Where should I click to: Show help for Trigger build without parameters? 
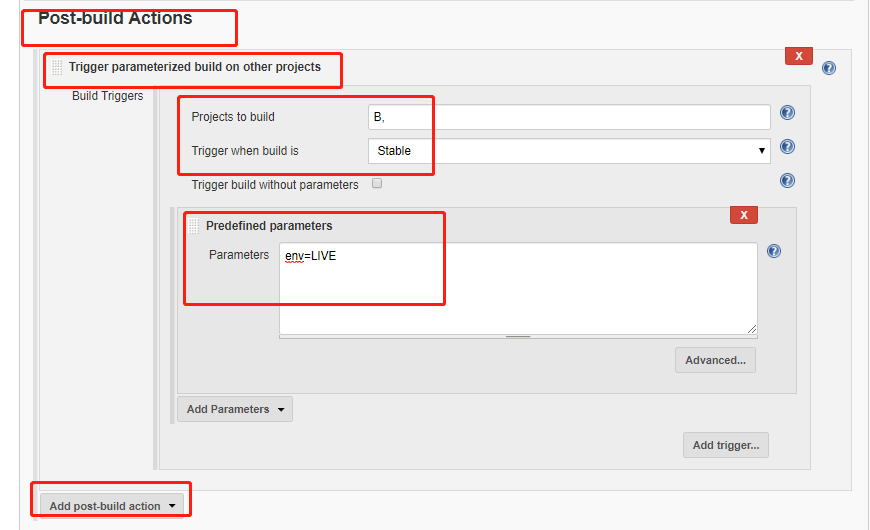pos(787,181)
